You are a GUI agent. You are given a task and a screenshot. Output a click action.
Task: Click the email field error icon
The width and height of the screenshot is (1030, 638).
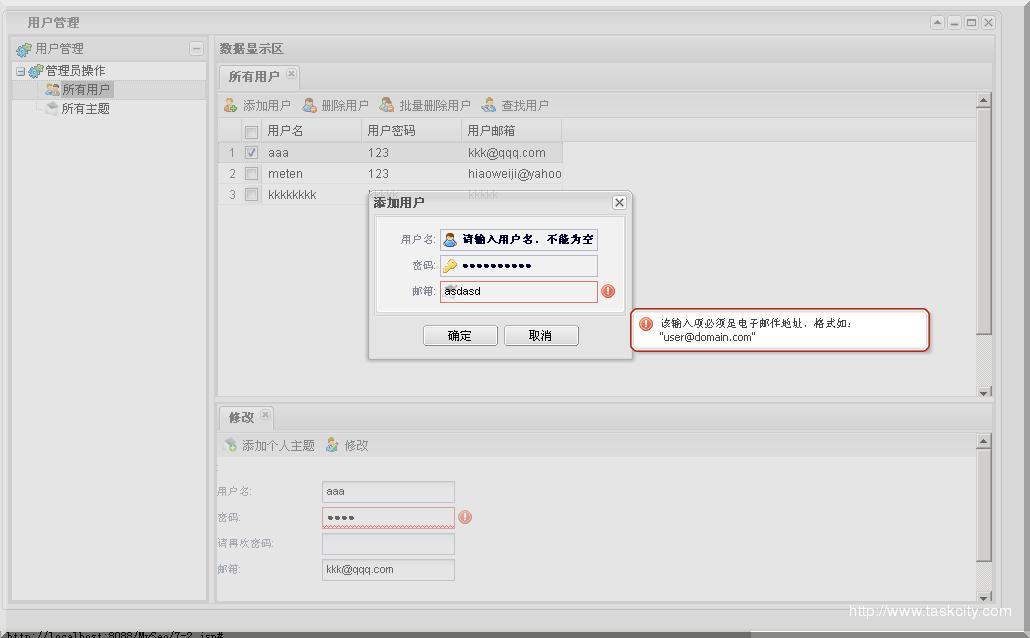coord(608,291)
